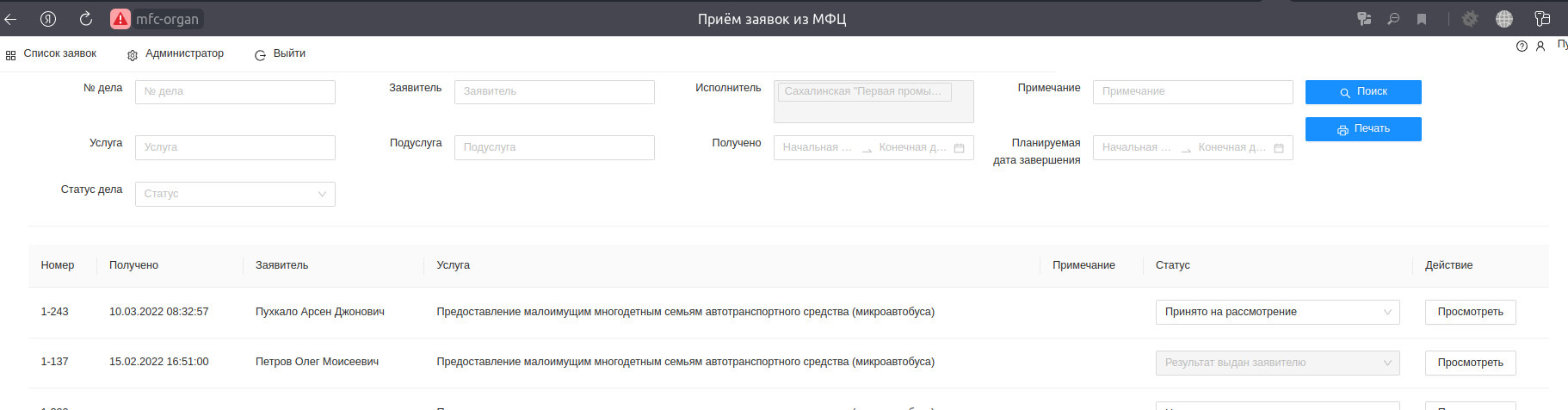The image size is (1568, 410).
Task: Reload the page with the refresh icon
Action: tap(86, 19)
